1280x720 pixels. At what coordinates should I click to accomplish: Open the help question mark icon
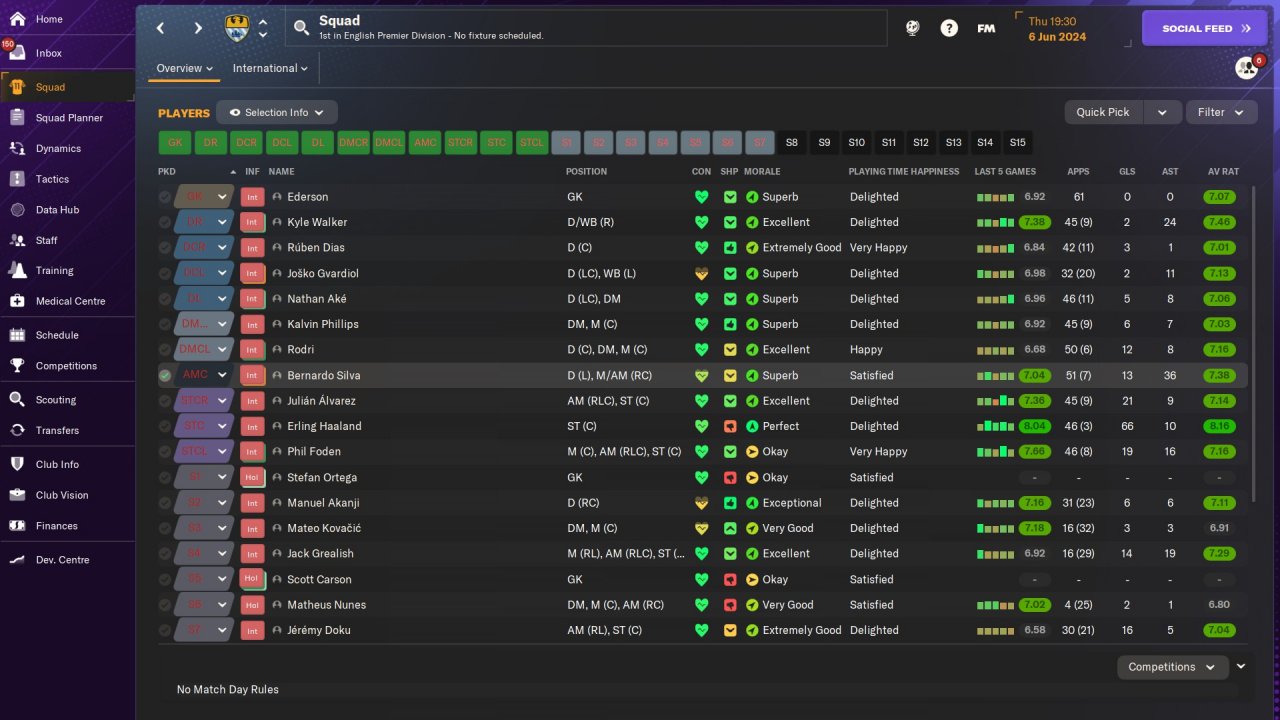tap(949, 28)
